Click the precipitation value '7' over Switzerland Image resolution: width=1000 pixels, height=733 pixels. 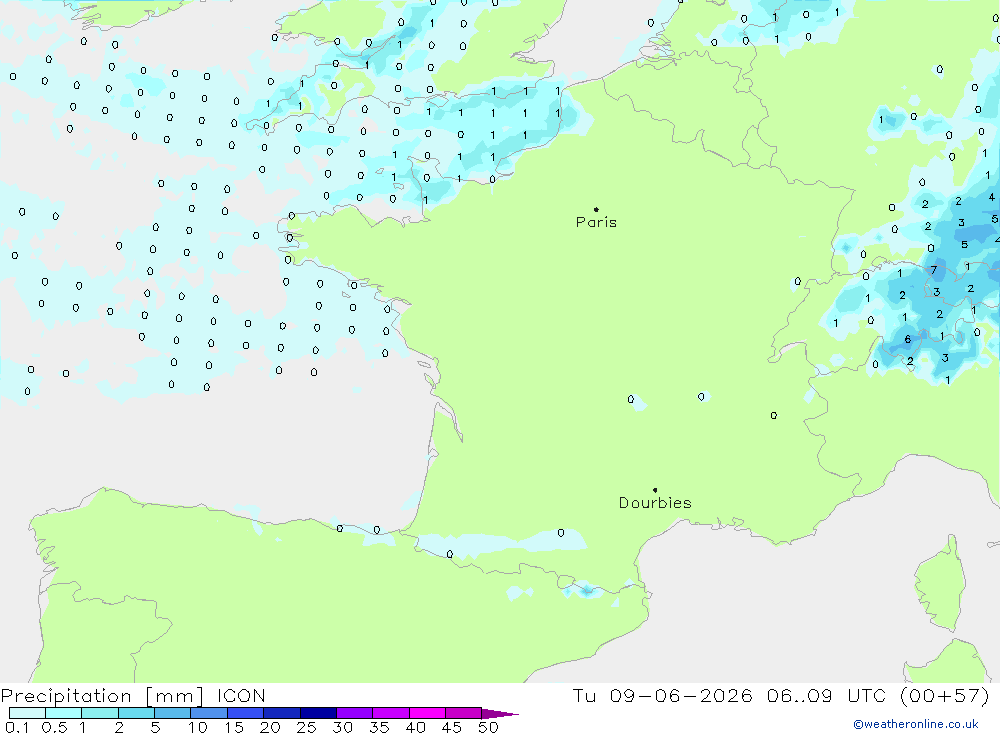(x=934, y=270)
